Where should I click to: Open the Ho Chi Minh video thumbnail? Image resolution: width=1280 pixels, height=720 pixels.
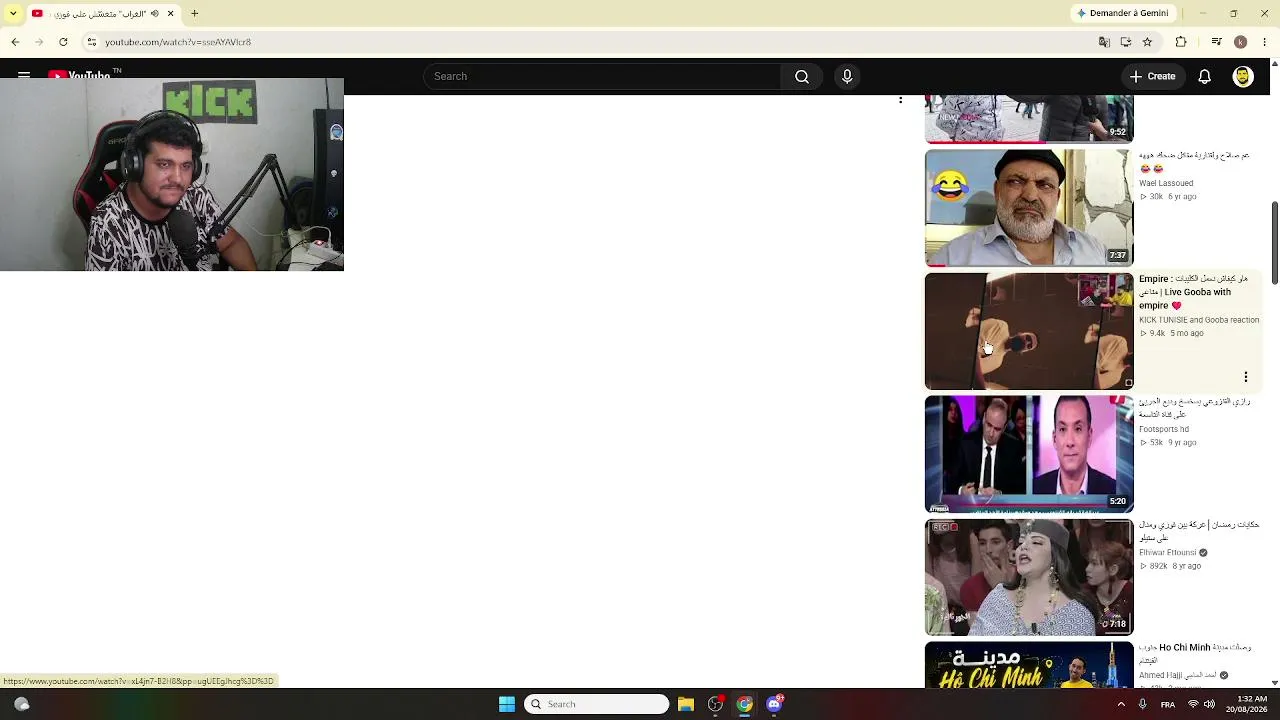coord(1029,665)
